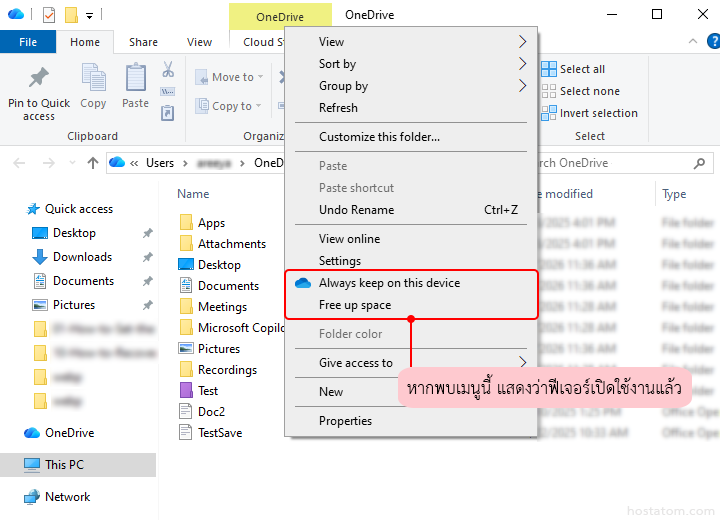Click the Help question mark icon
Viewport: 720px width, 520px height.
714,41
